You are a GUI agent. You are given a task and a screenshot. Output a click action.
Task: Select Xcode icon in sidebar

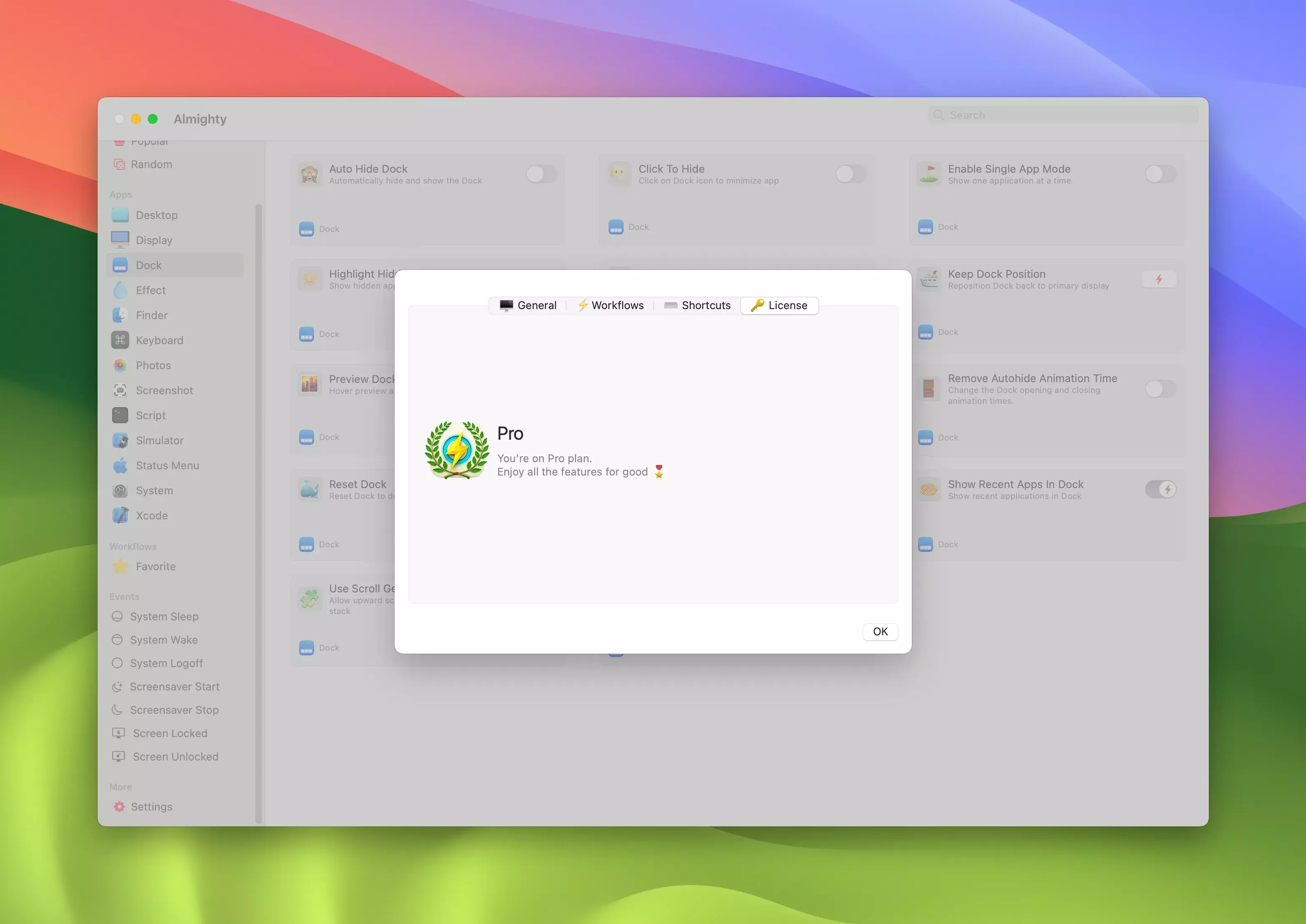pyautogui.click(x=120, y=516)
